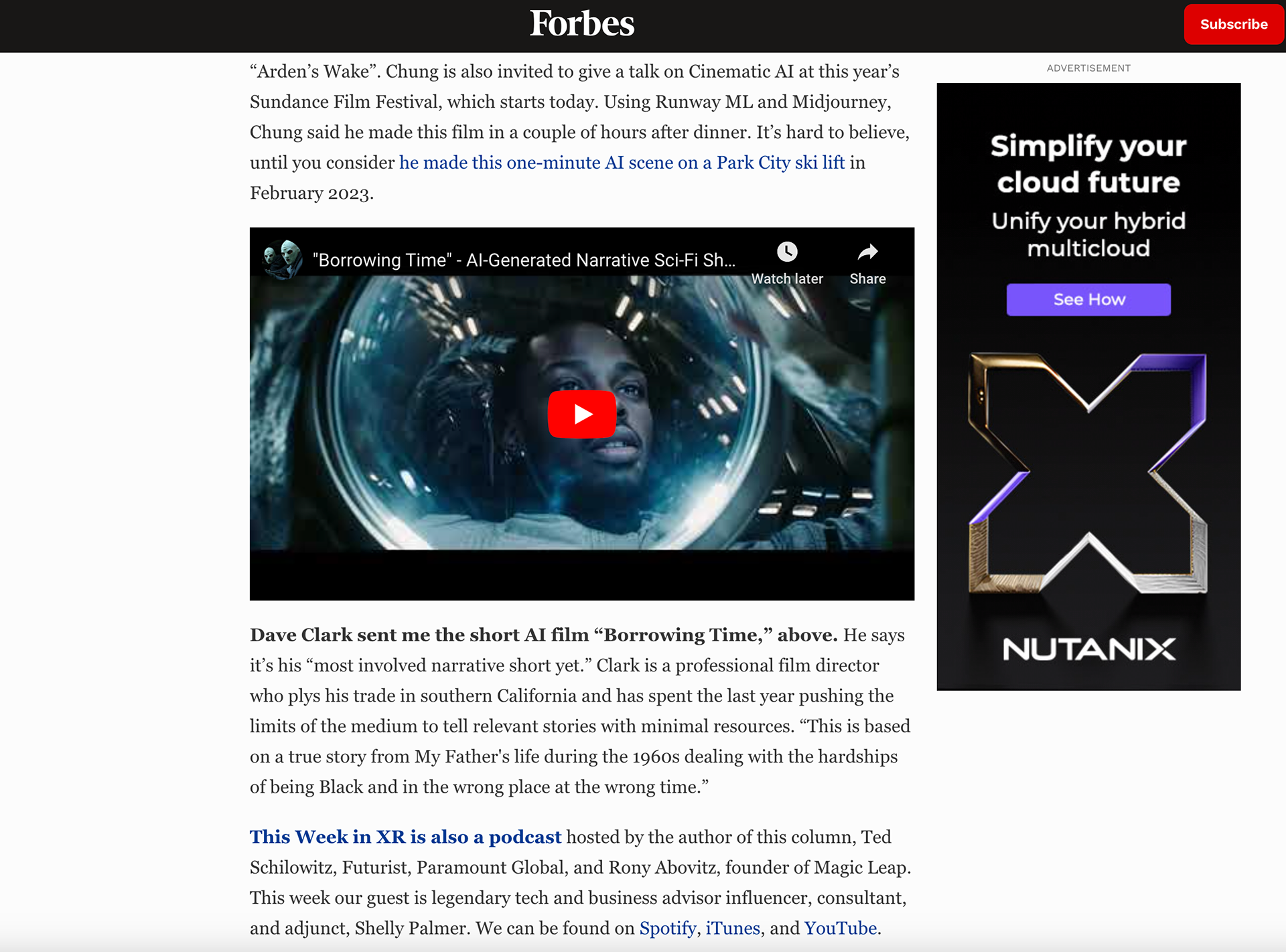Play the Borrowing Time YouTube video
Viewport: 1286px width, 952px height.
[581, 414]
